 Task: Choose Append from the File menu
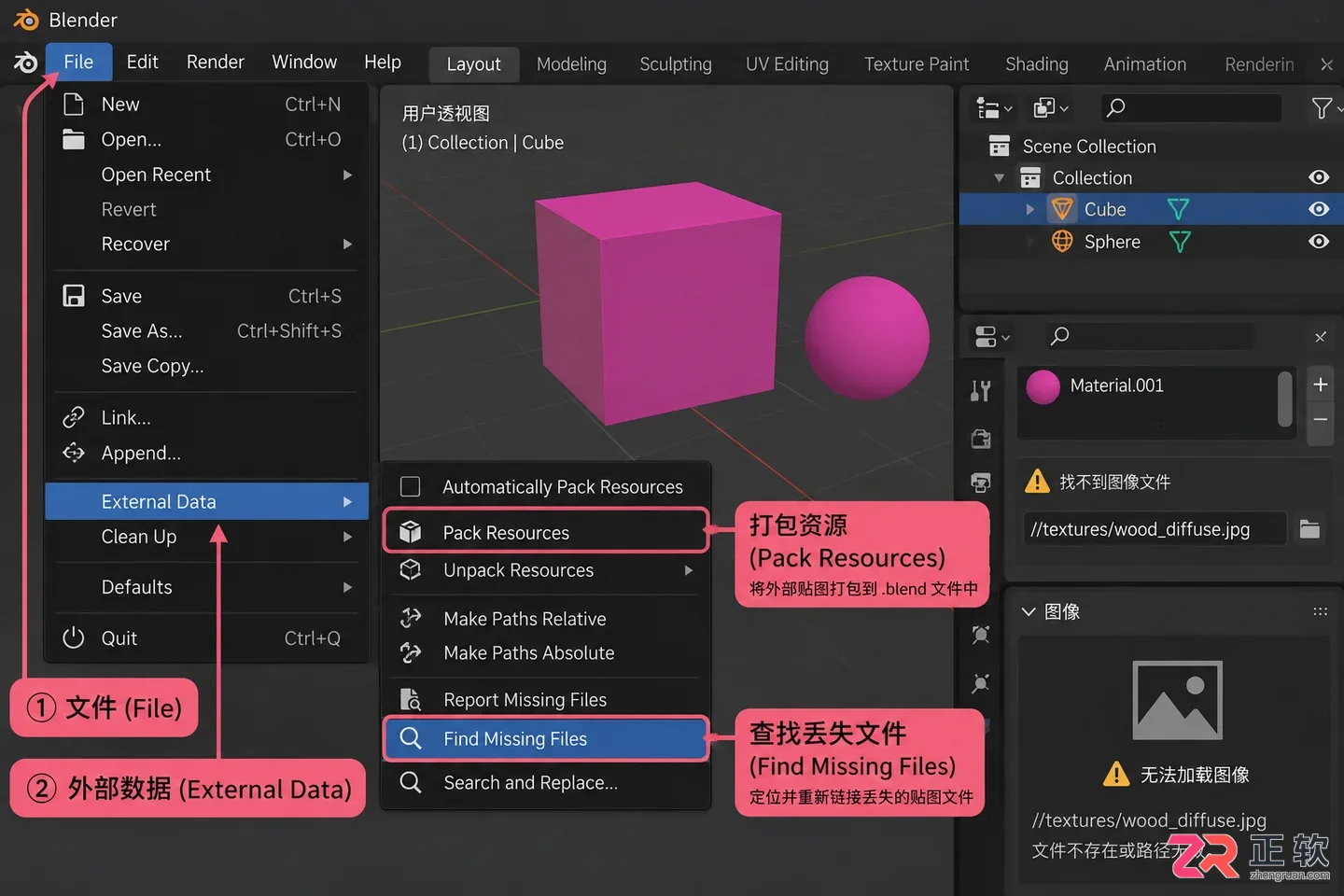click(x=207, y=453)
